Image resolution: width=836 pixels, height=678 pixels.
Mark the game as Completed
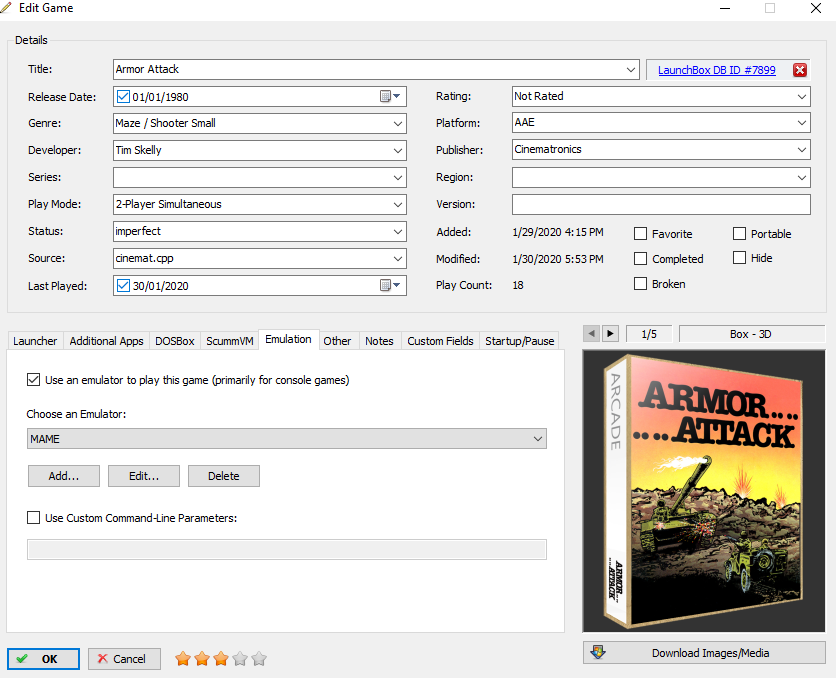tap(640, 259)
